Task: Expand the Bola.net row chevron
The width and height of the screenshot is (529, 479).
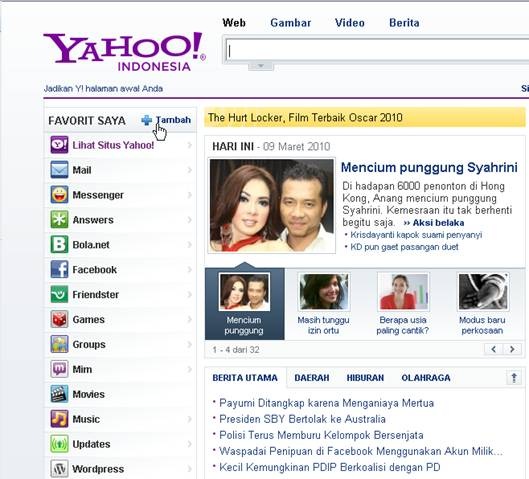Action: [x=190, y=245]
